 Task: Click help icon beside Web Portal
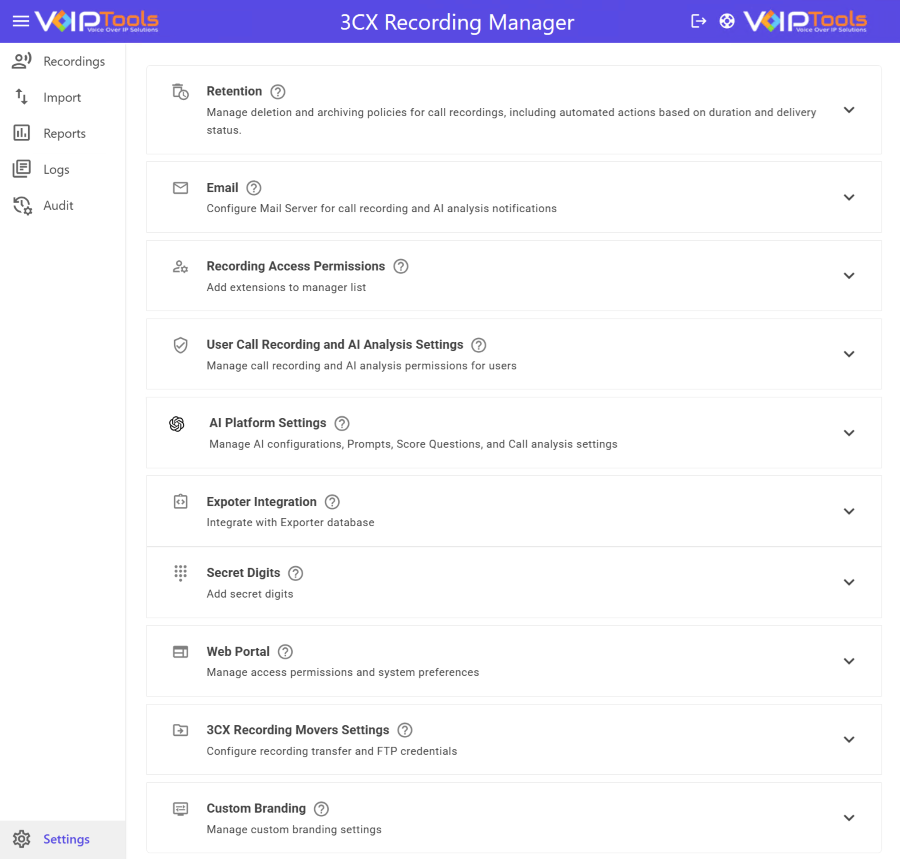[x=285, y=652]
